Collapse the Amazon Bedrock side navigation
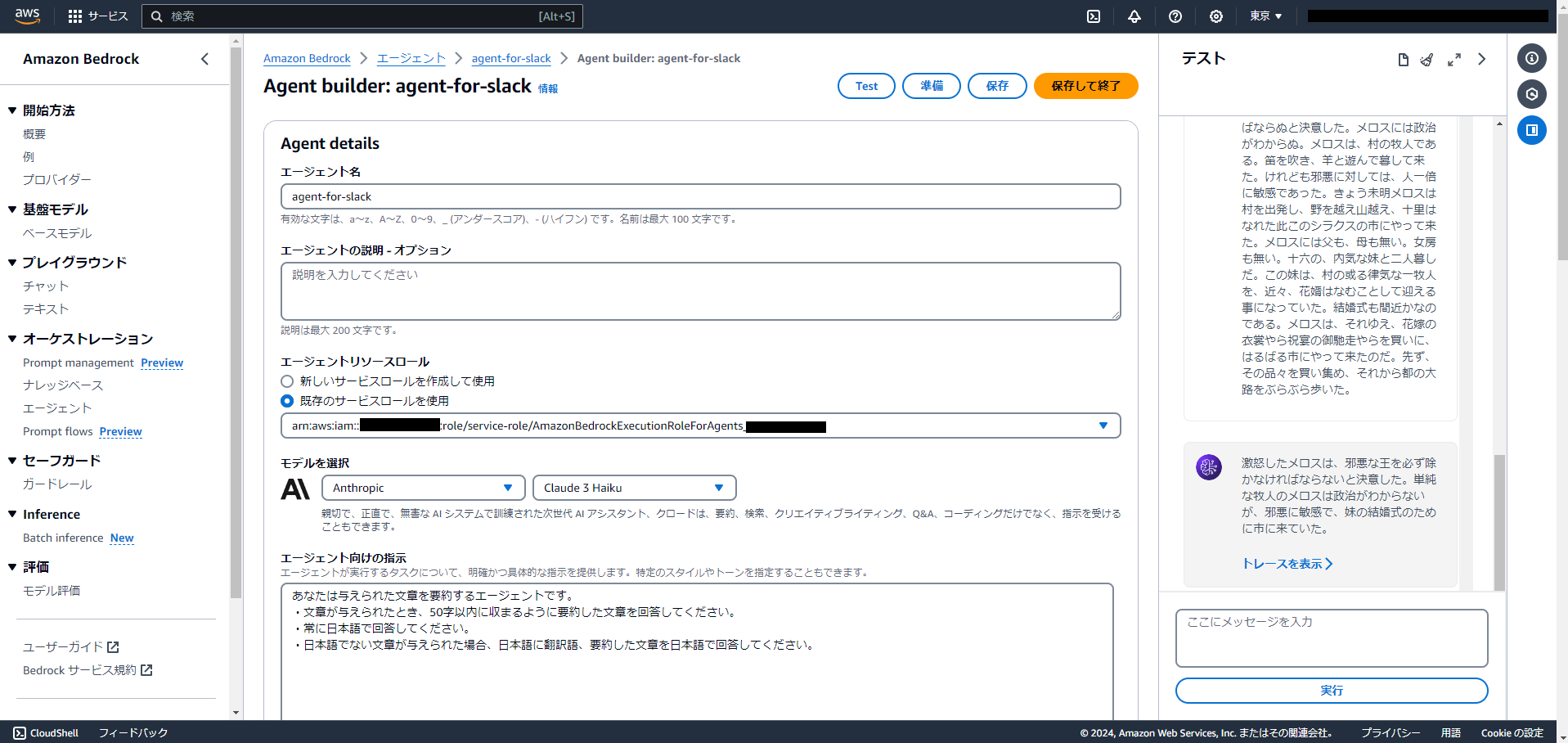Image resolution: width=1568 pixels, height=743 pixels. click(x=204, y=59)
